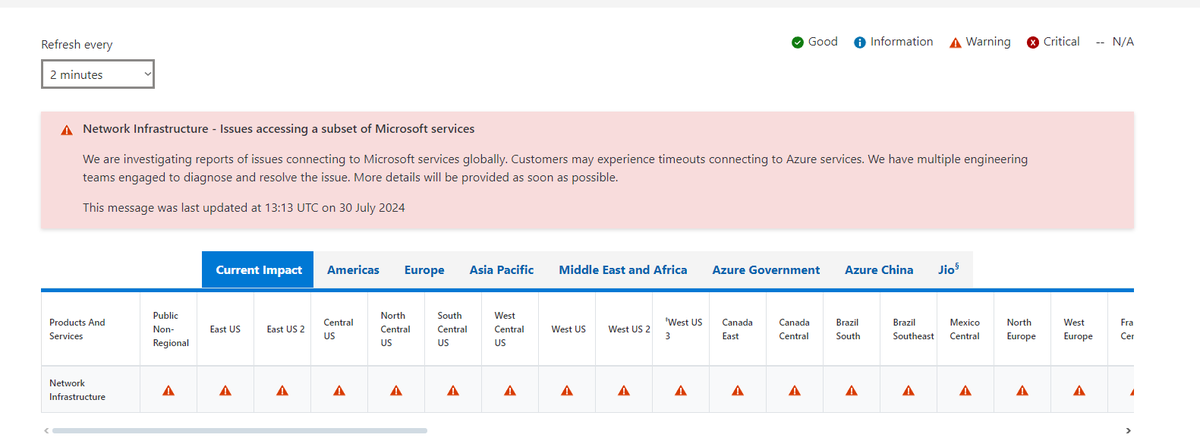Click the North Europe warning icon
Screen dimensions: 1200x444
click(1022, 391)
